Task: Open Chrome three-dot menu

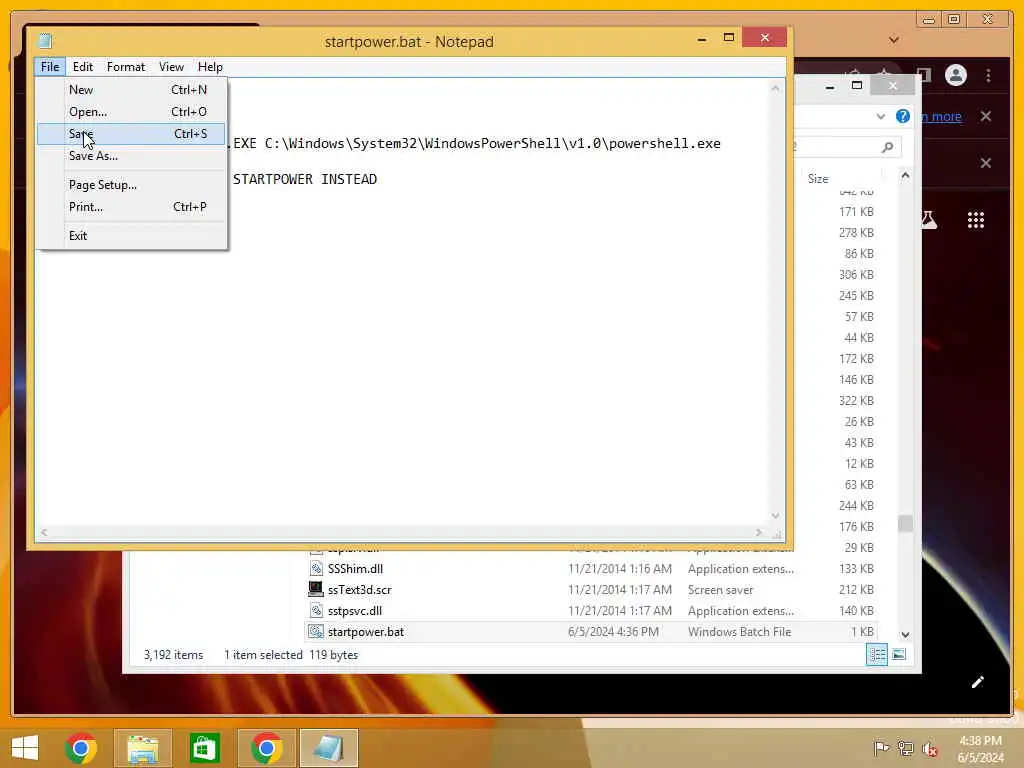Action: (x=989, y=75)
